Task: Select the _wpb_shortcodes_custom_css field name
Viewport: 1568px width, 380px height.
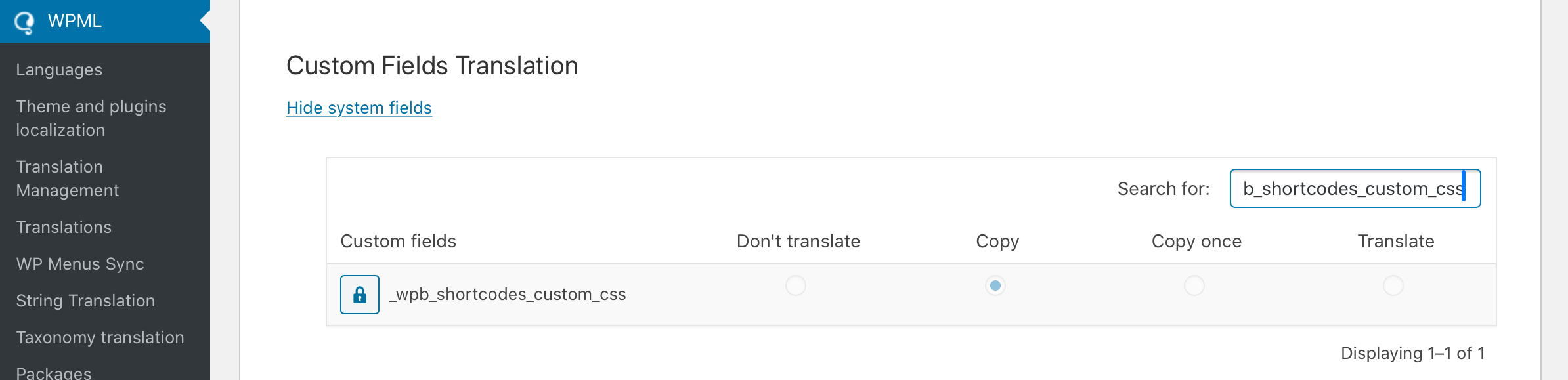Action: 508,294
